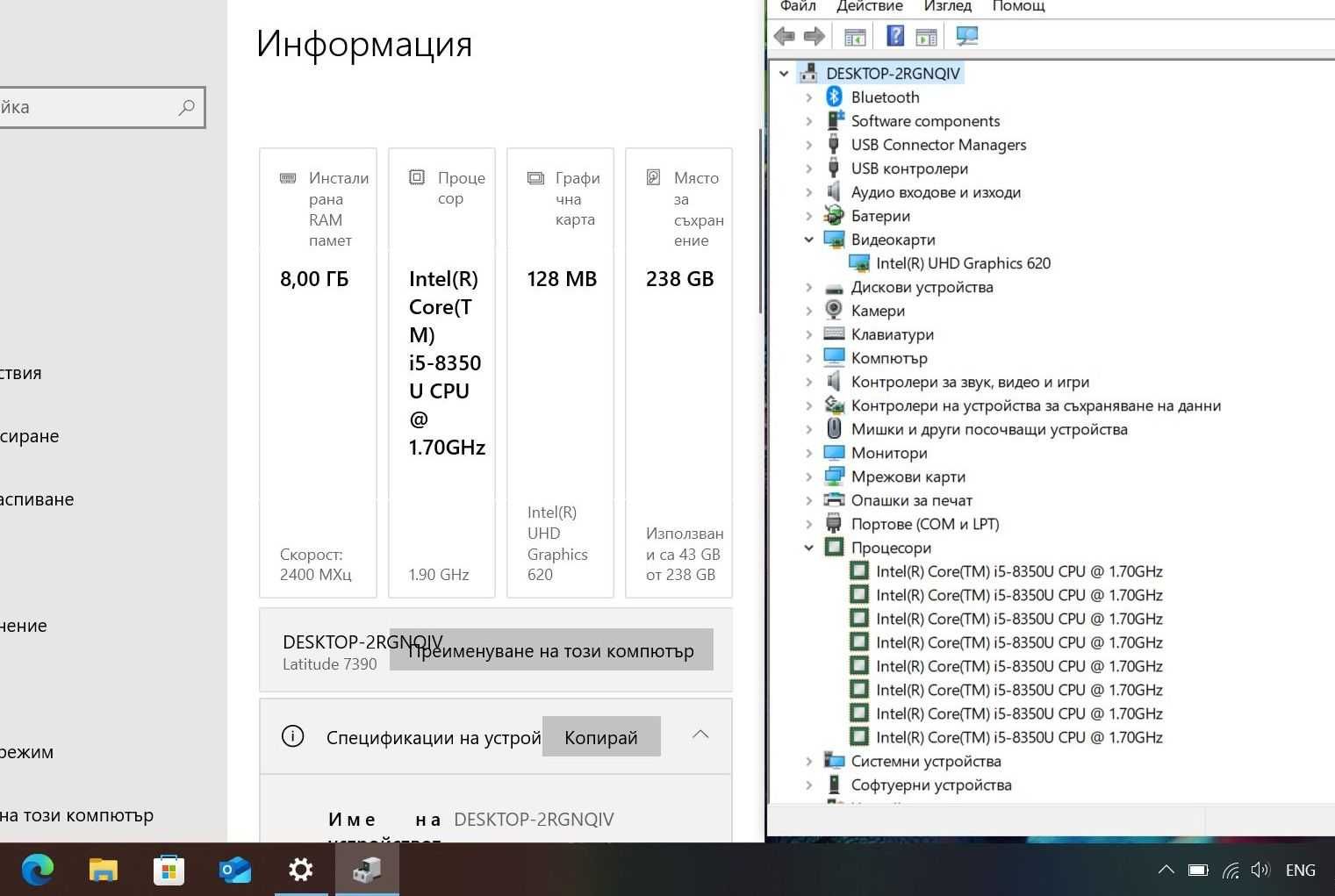Click the ENG language indicator
This screenshot has width=1335, height=896.
[1300, 870]
